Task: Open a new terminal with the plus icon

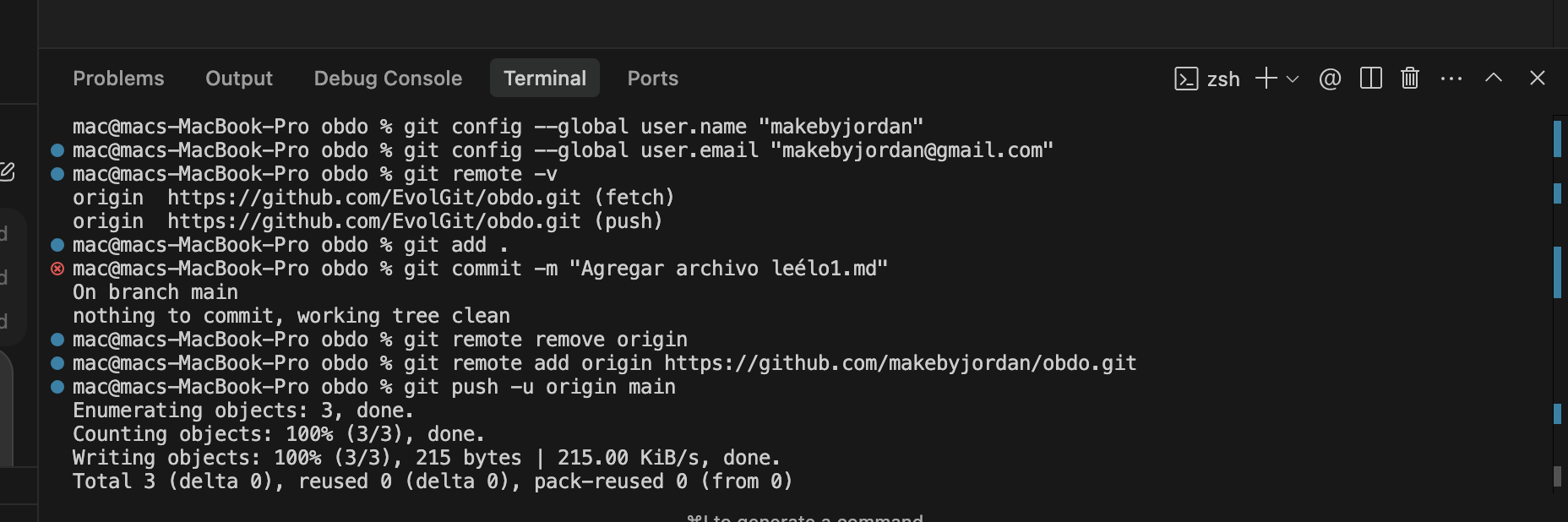Action: point(1266,79)
